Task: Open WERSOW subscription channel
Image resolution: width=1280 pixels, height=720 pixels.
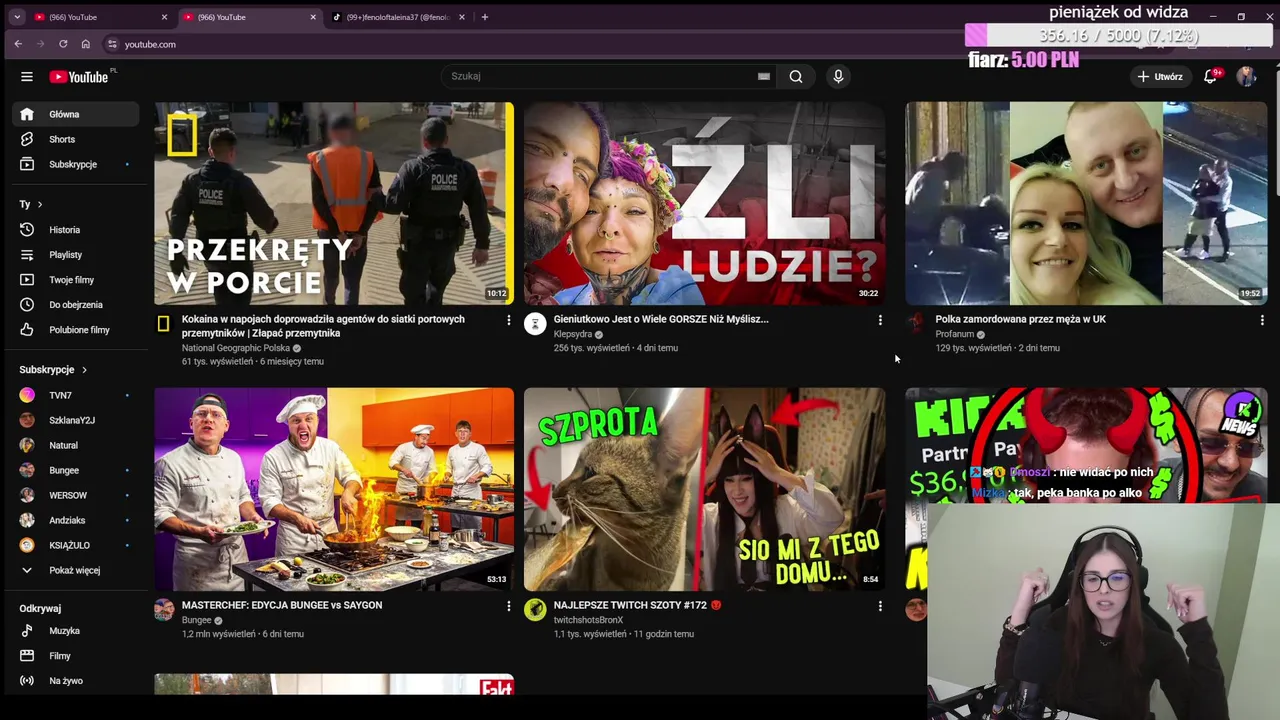Action: click(77, 495)
